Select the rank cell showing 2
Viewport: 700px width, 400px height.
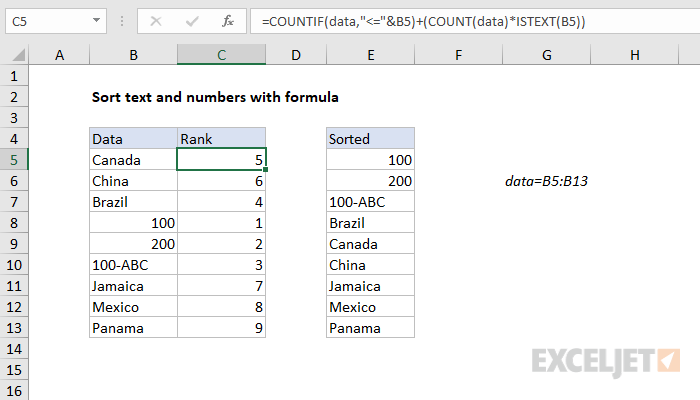[x=221, y=244]
